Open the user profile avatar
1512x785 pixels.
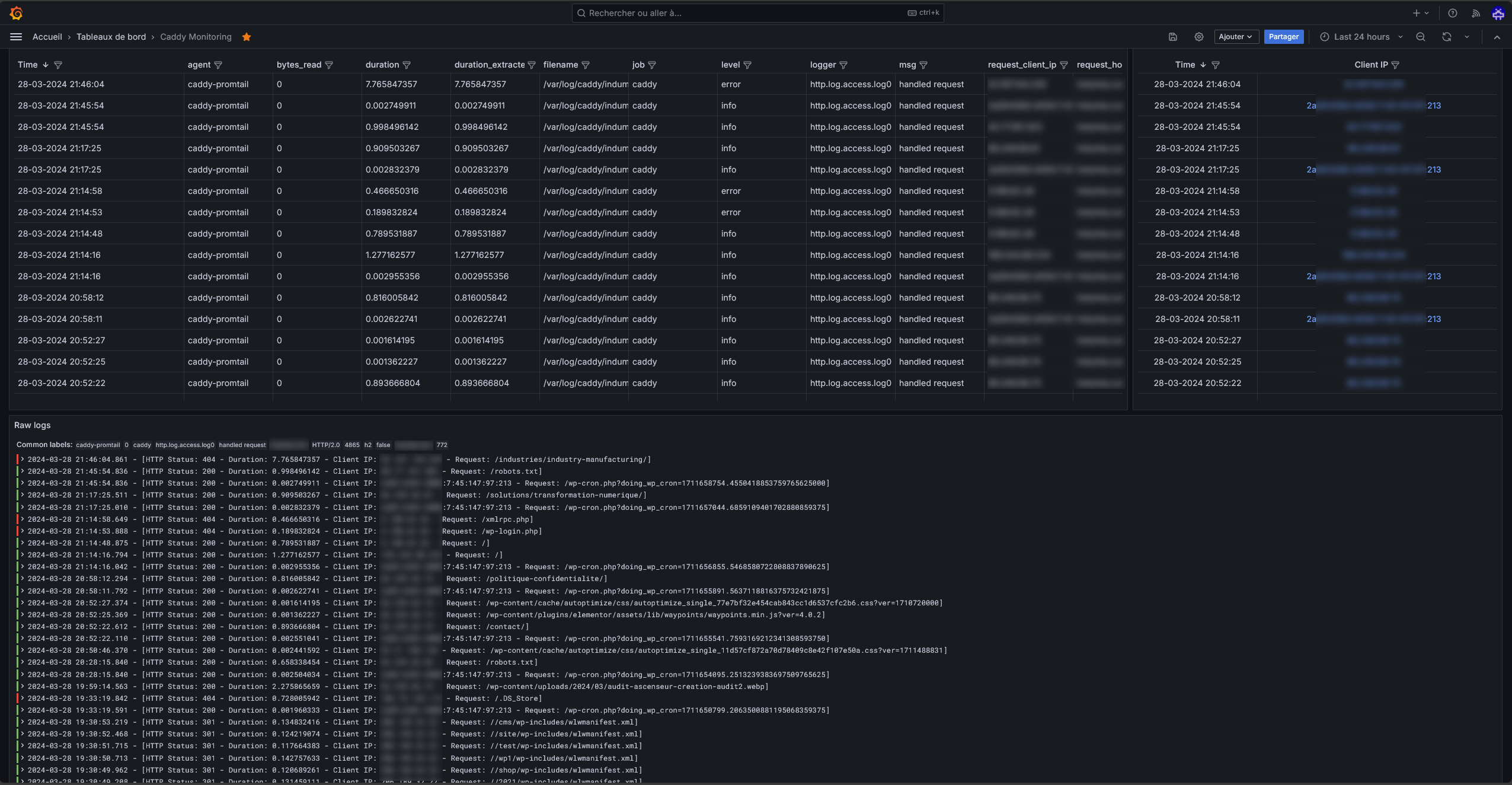pos(1498,13)
